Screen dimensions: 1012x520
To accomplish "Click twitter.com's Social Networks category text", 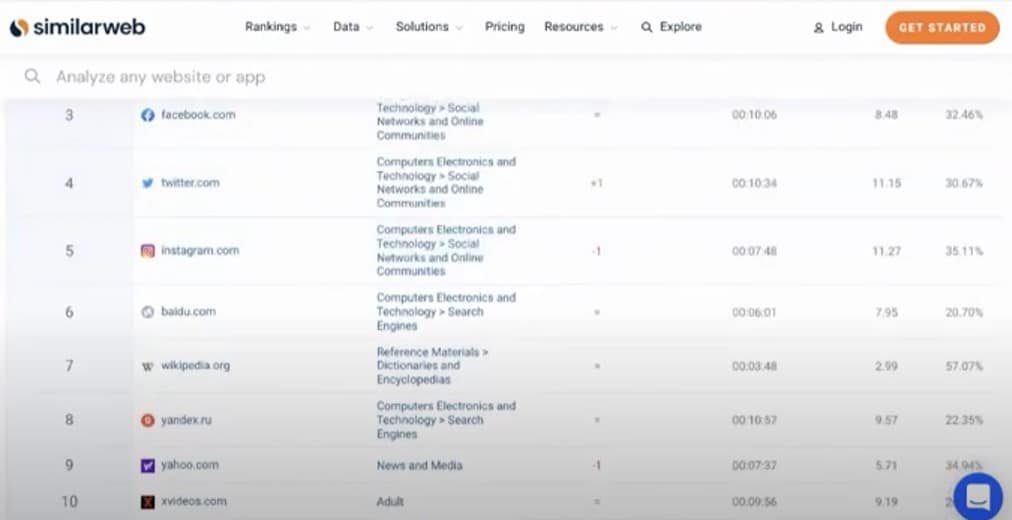I will [x=446, y=183].
